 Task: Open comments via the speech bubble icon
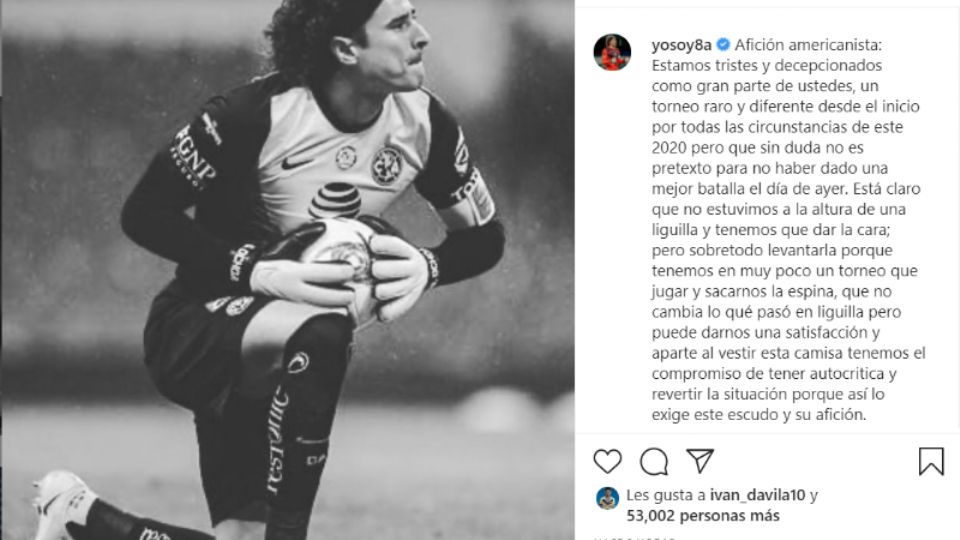pyautogui.click(x=654, y=462)
